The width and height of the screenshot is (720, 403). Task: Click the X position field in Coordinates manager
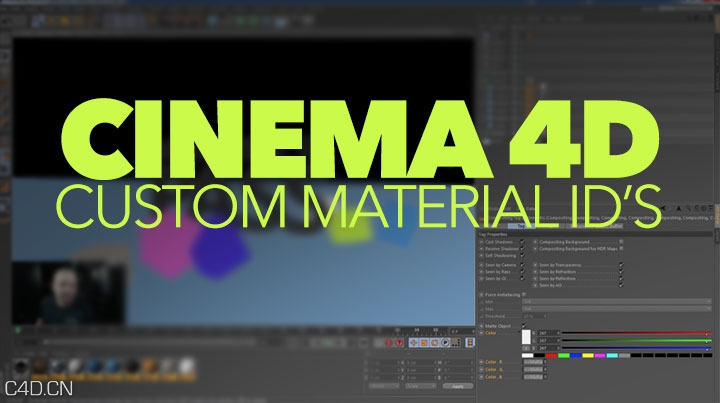pos(384,363)
